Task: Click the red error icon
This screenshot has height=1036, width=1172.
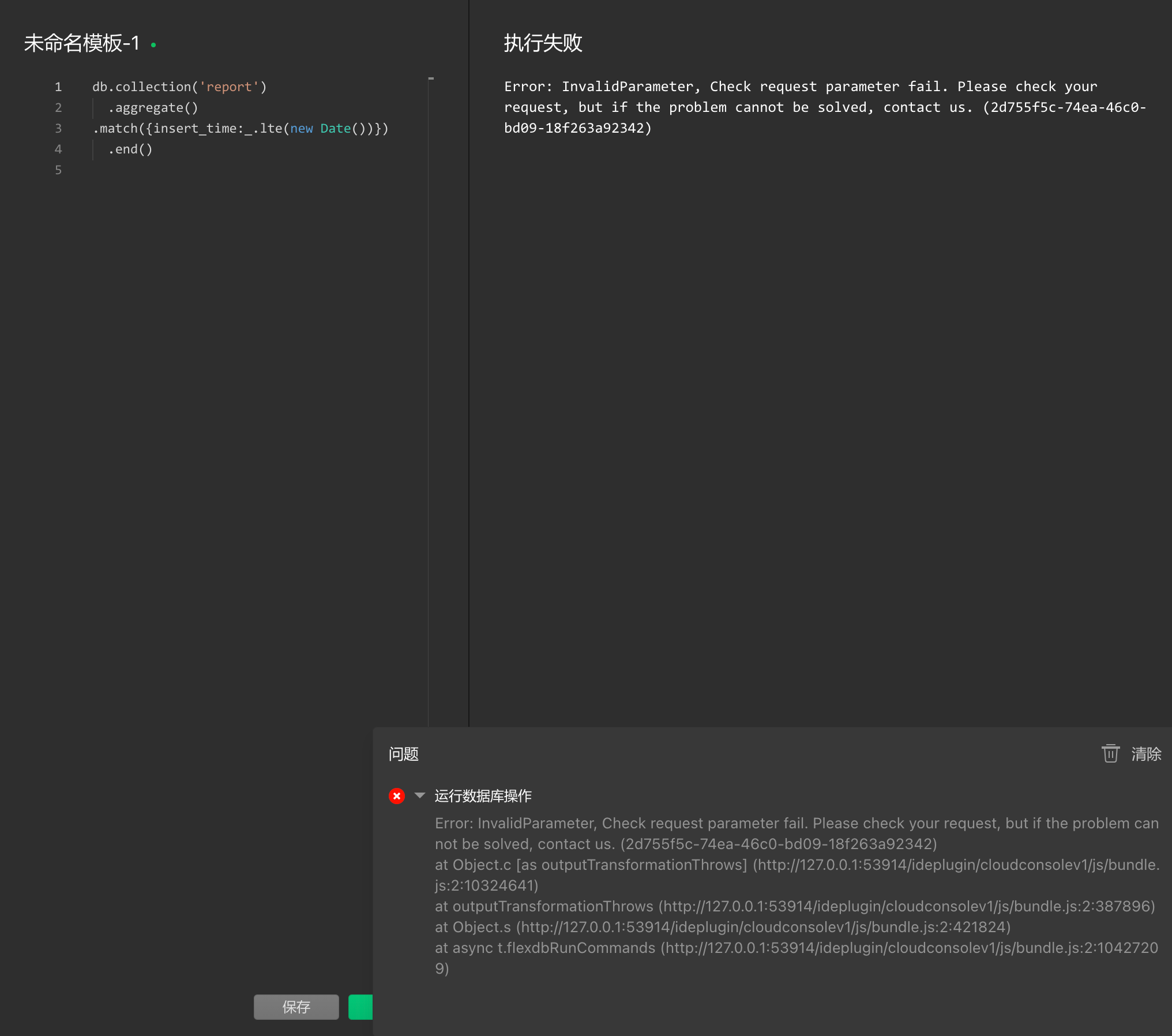Action: [397, 796]
